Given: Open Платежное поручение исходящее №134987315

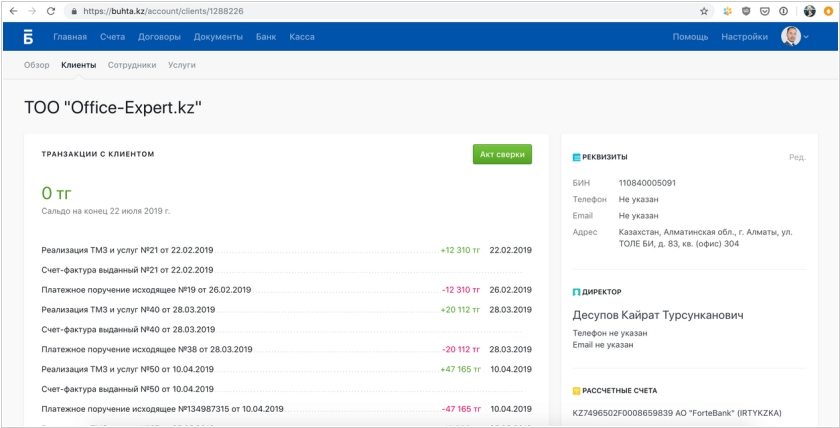Looking at the screenshot, I should tap(162, 409).
